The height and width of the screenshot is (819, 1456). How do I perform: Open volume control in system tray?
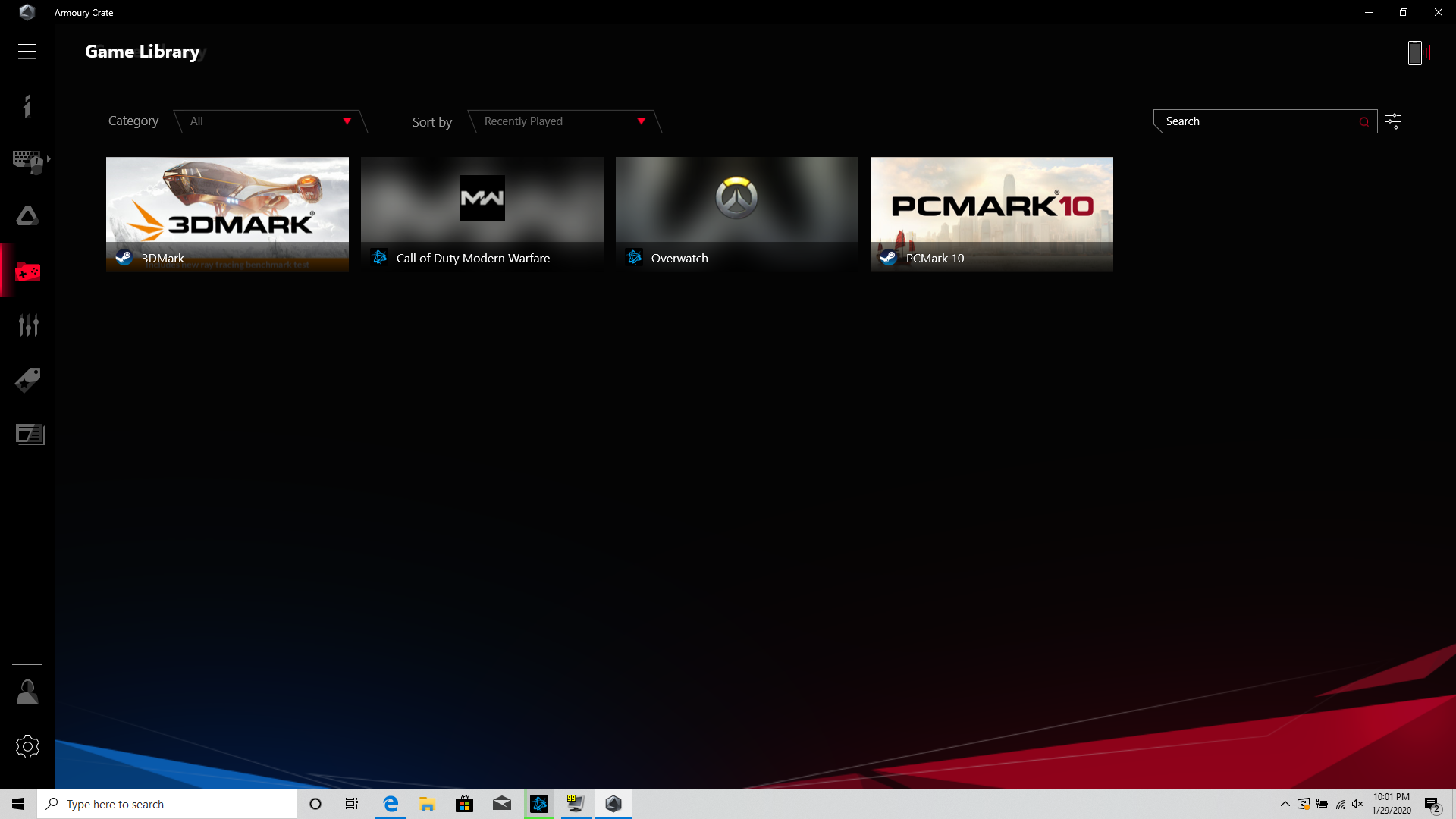coord(1357,804)
